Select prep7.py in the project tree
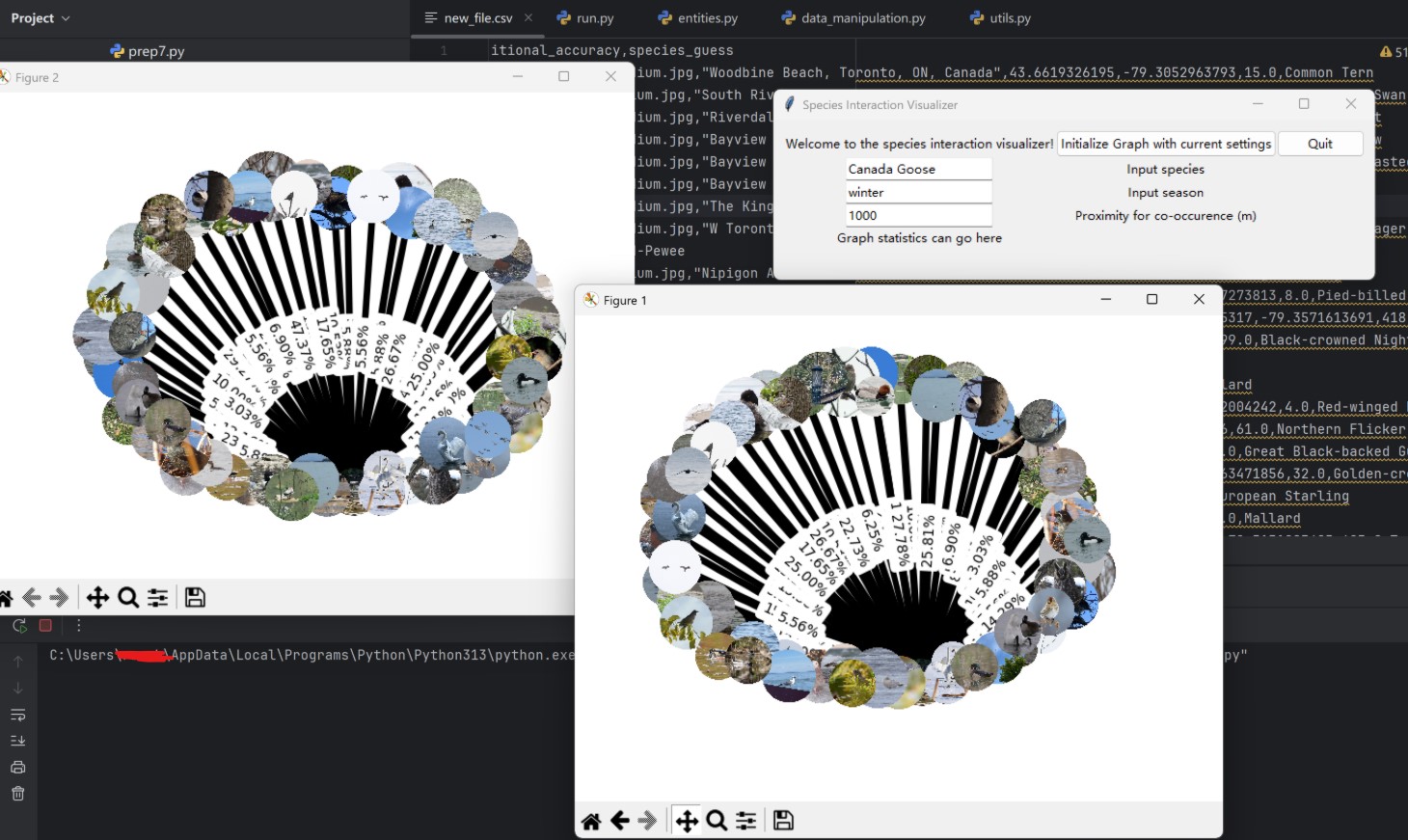 [147, 51]
